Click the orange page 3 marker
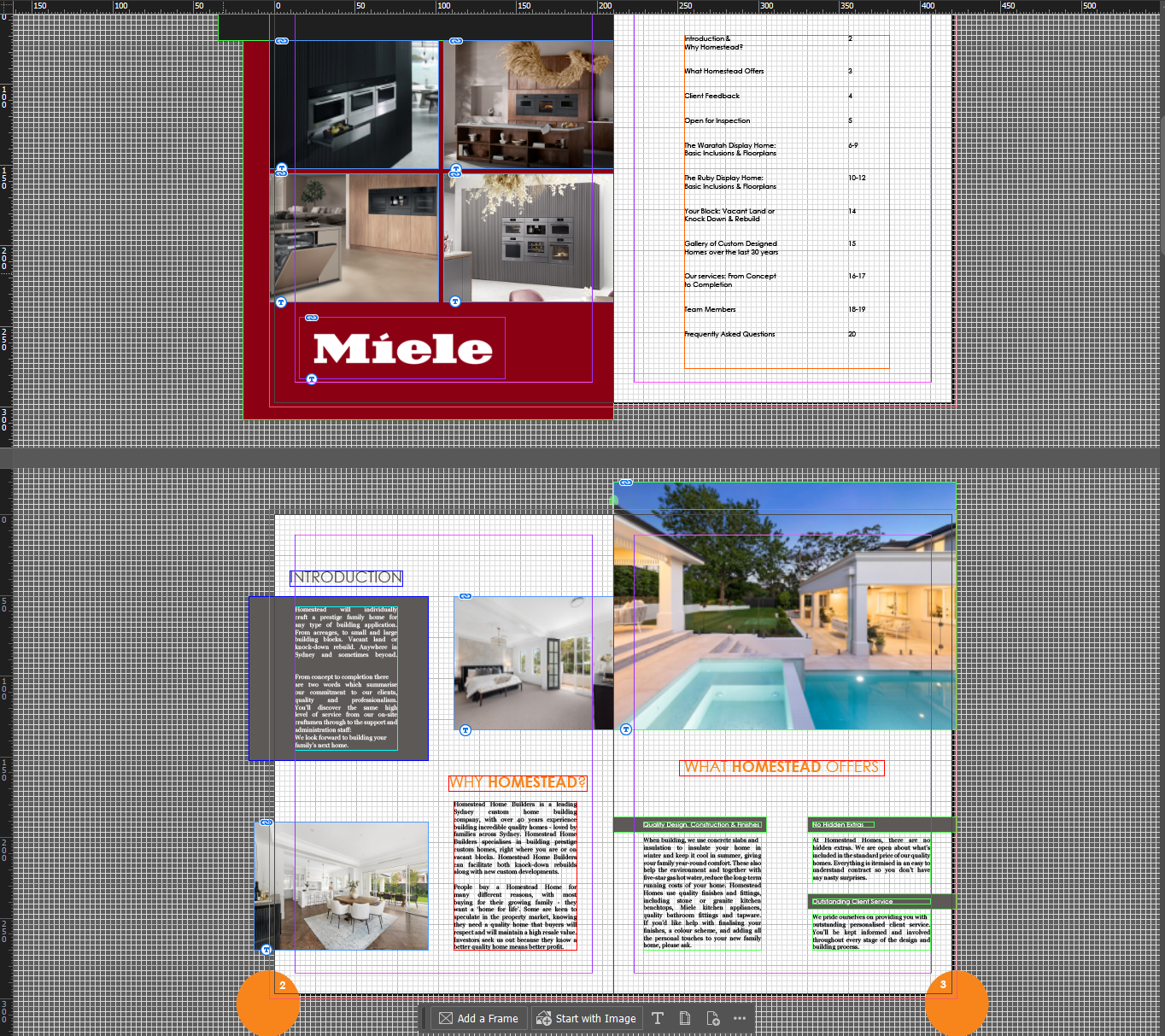Image resolution: width=1165 pixels, height=1036 pixels. point(957,1004)
